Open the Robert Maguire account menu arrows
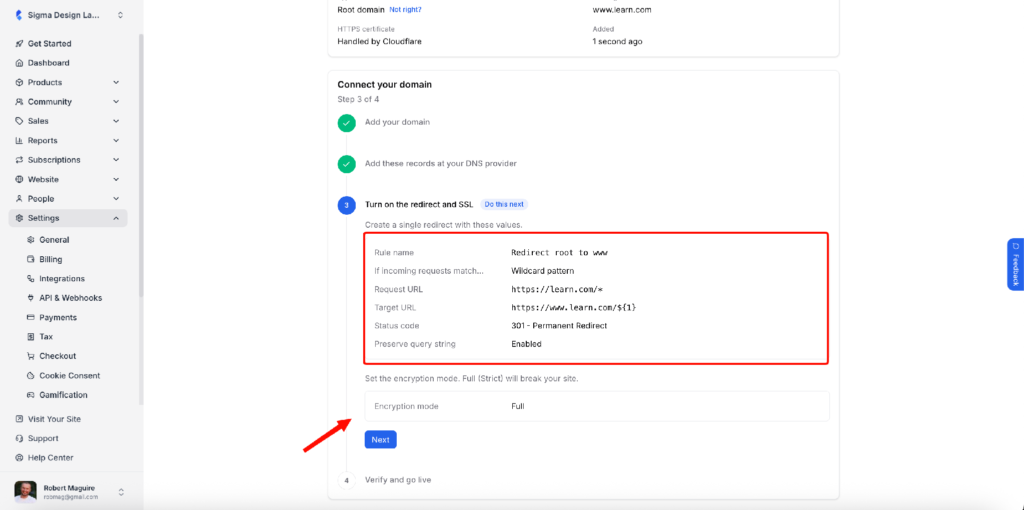 pos(121,492)
